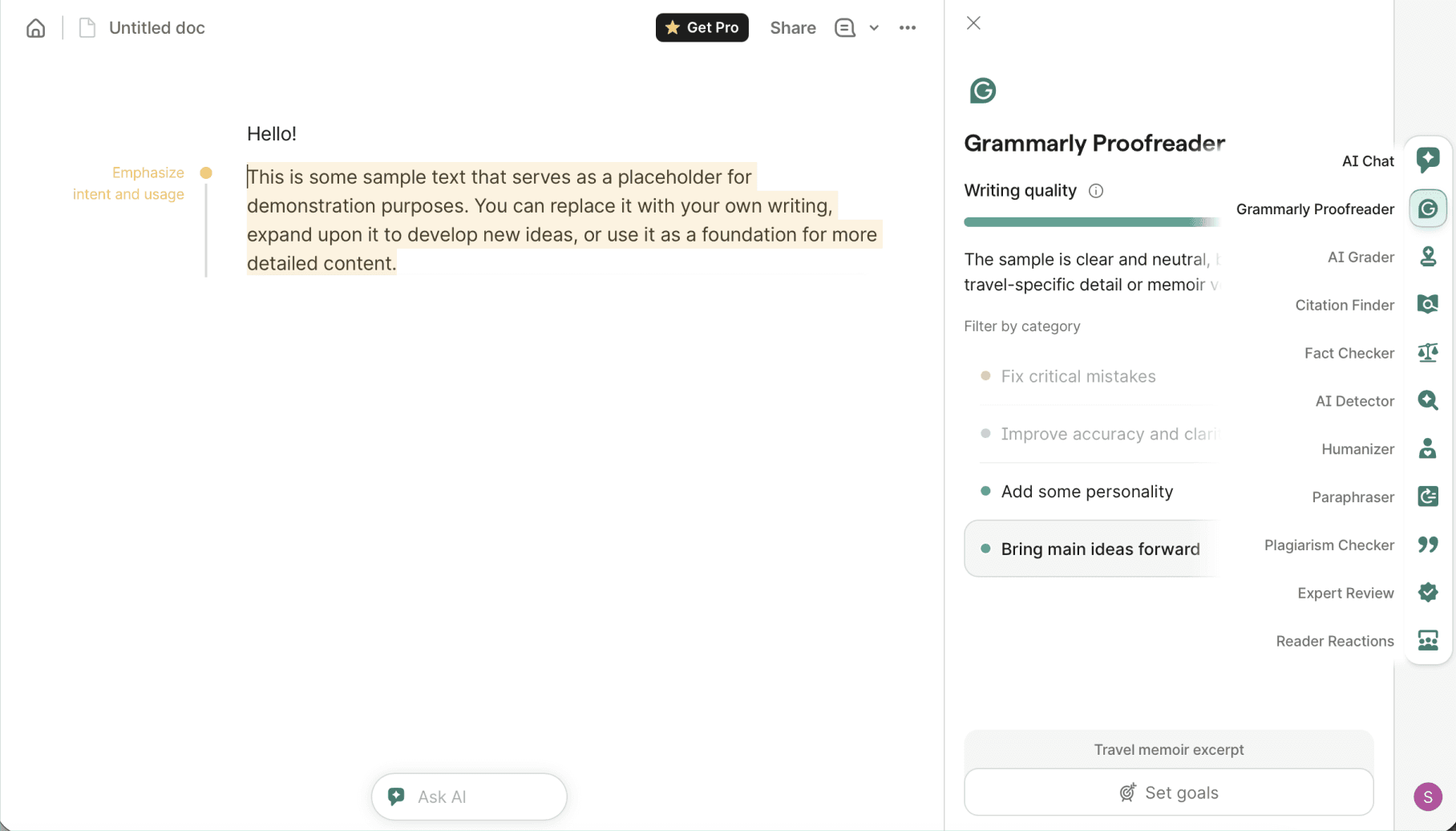Click the orange suggestion dot marker
Viewport: 1456px width, 831px height.
click(206, 172)
